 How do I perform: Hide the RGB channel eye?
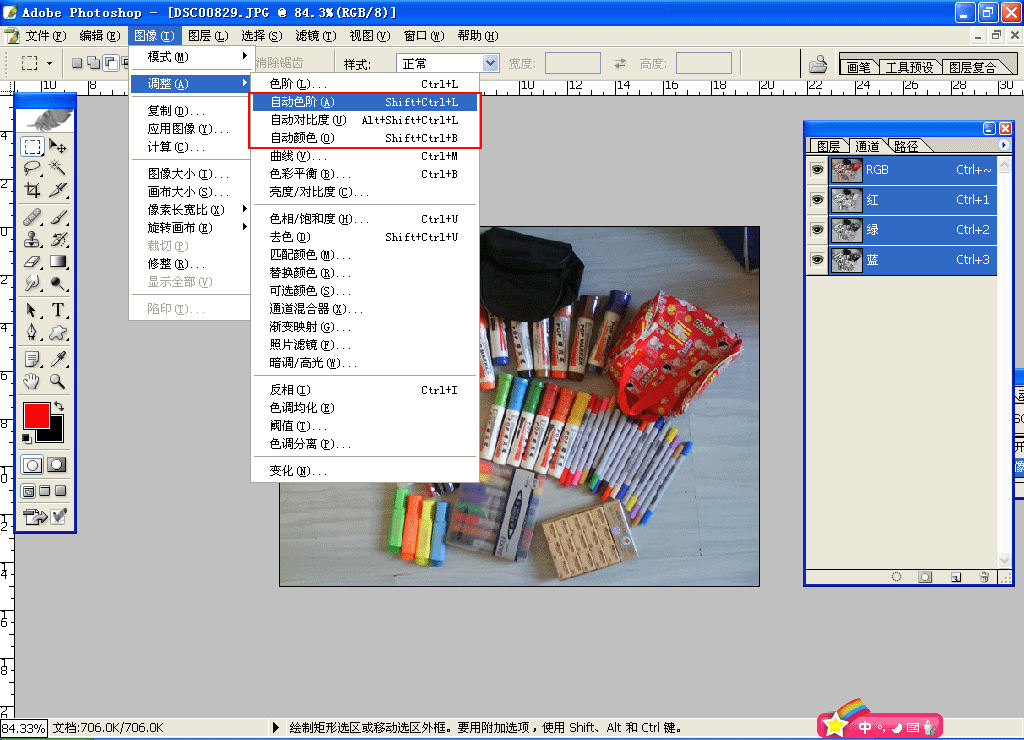pyautogui.click(x=817, y=170)
